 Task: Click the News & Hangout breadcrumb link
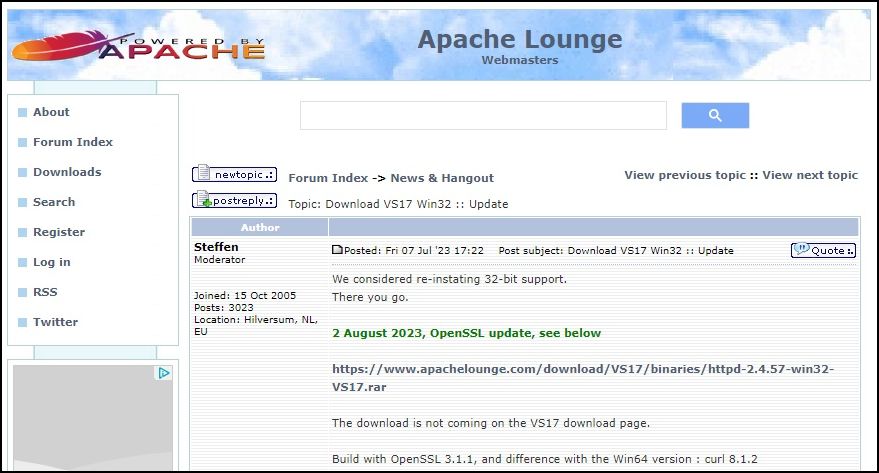coord(442,178)
